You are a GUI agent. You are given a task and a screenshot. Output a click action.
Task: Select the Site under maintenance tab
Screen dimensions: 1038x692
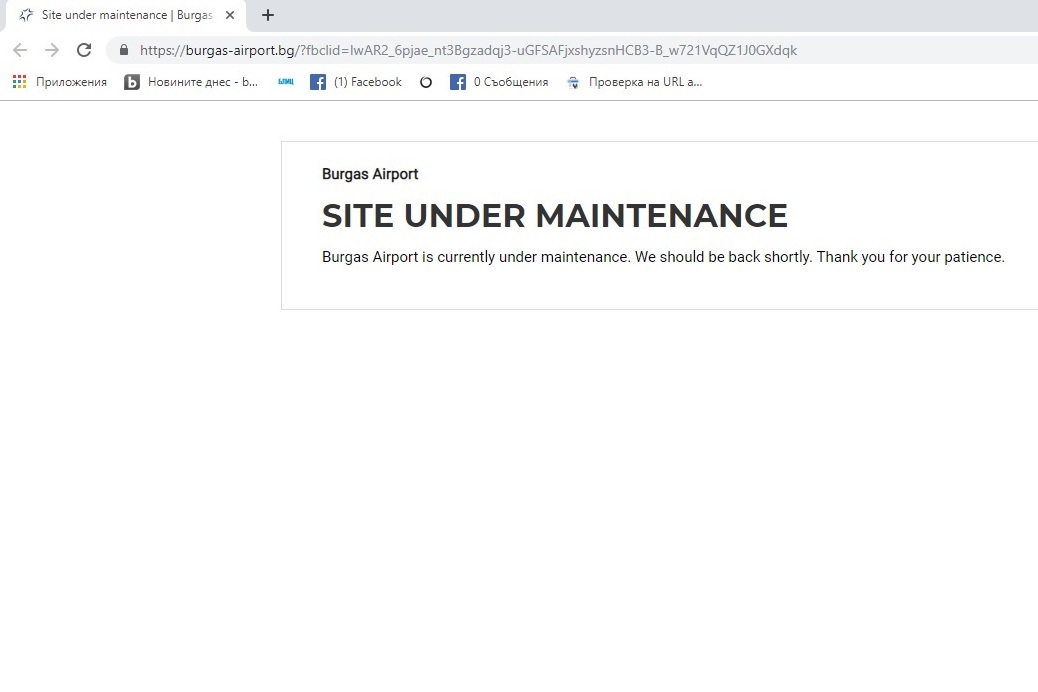click(126, 15)
